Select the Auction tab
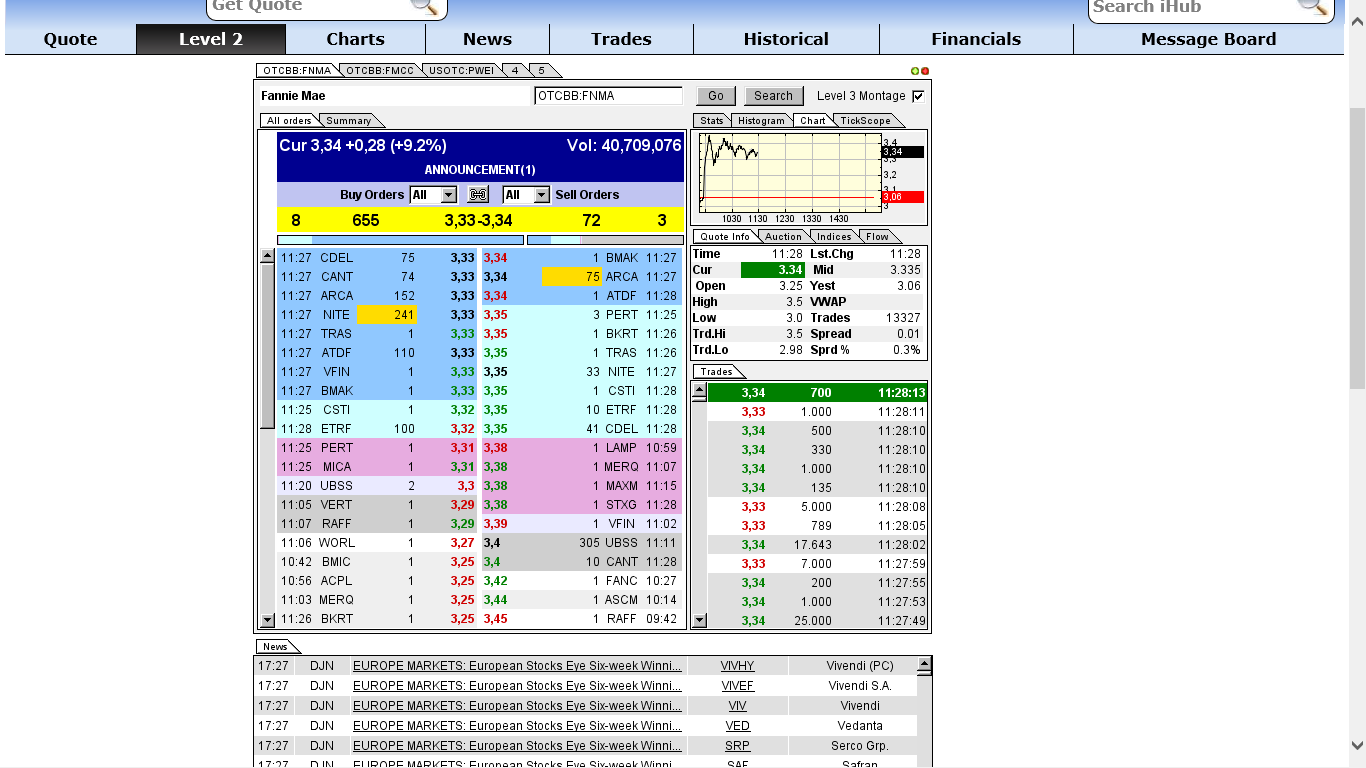 click(x=783, y=236)
